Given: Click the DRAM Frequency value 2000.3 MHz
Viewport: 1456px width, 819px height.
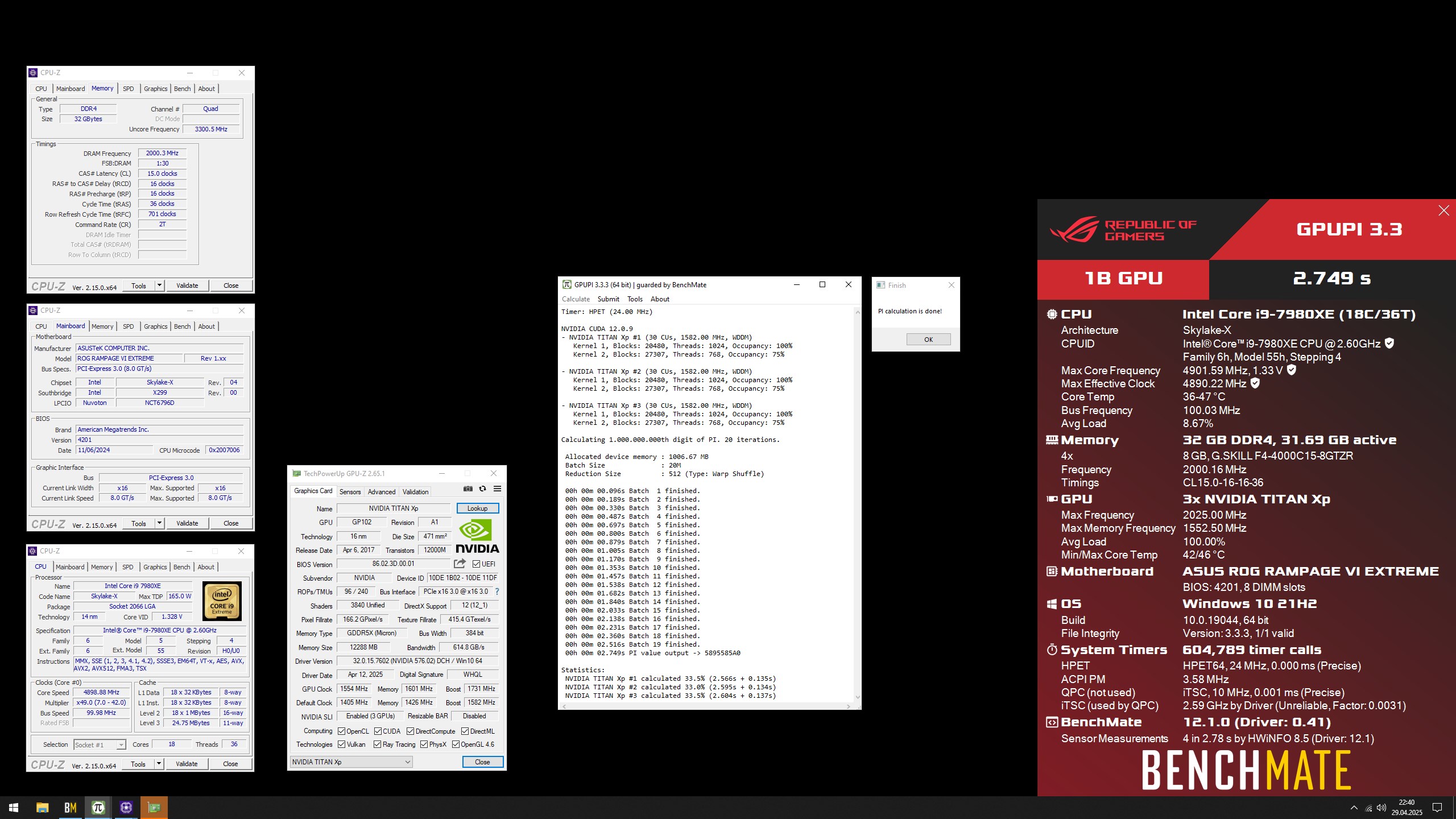Looking at the screenshot, I should [x=162, y=153].
